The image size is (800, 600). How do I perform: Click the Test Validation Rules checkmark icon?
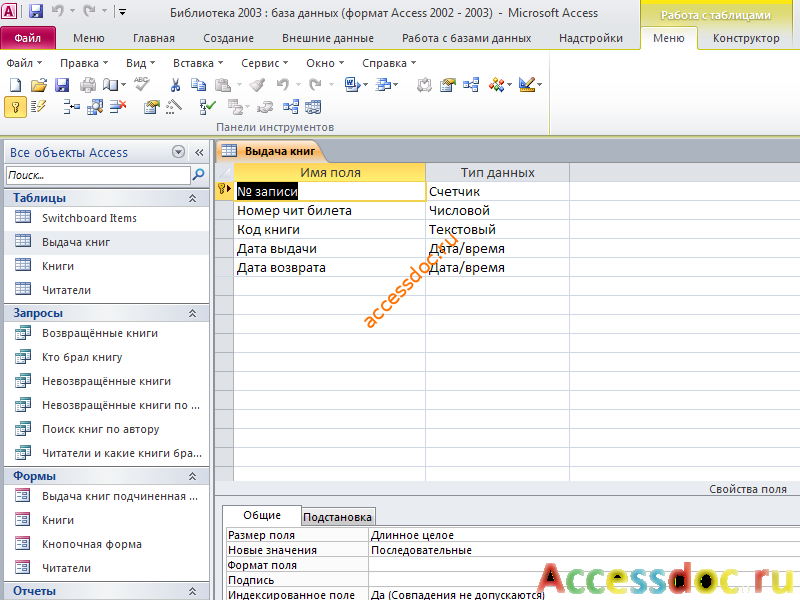207,107
